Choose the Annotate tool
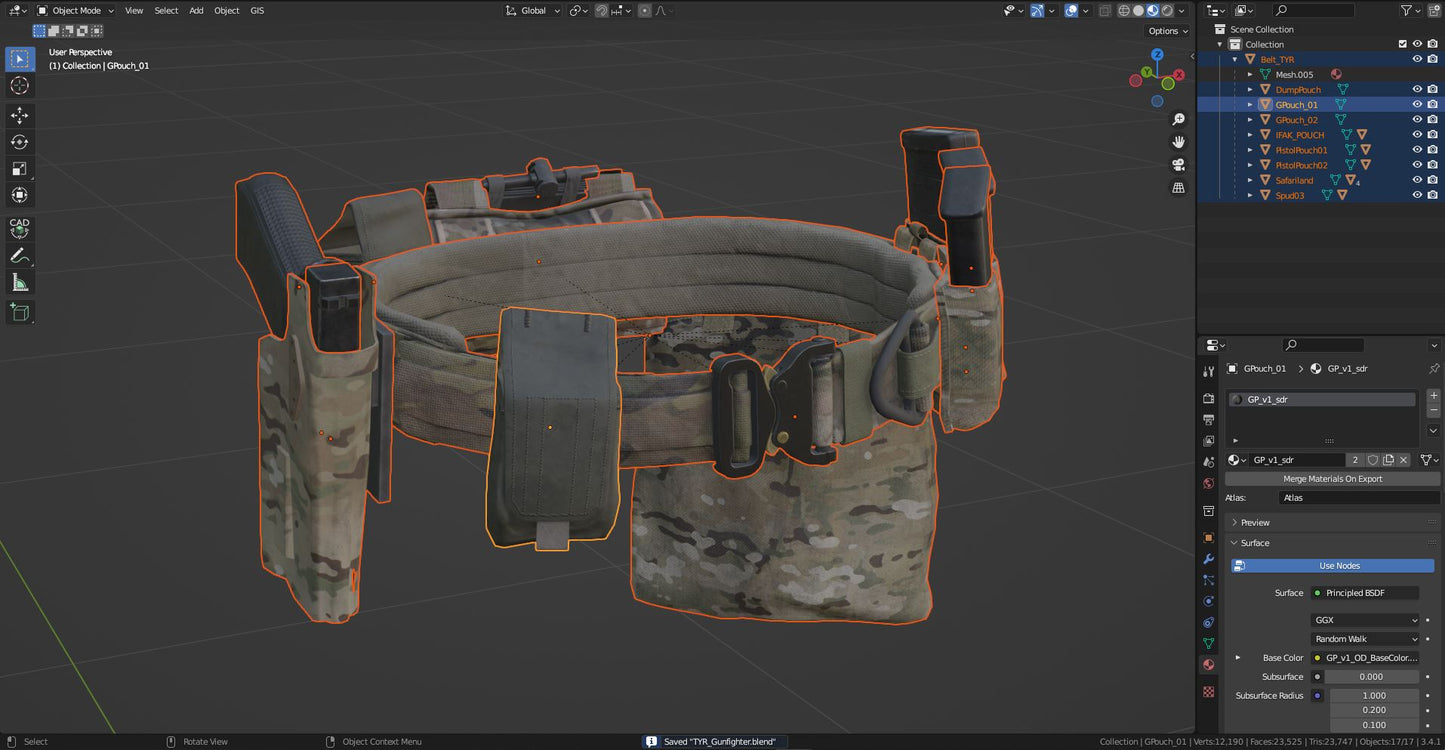This screenshot has height=750, width=1445. point(19,256)
